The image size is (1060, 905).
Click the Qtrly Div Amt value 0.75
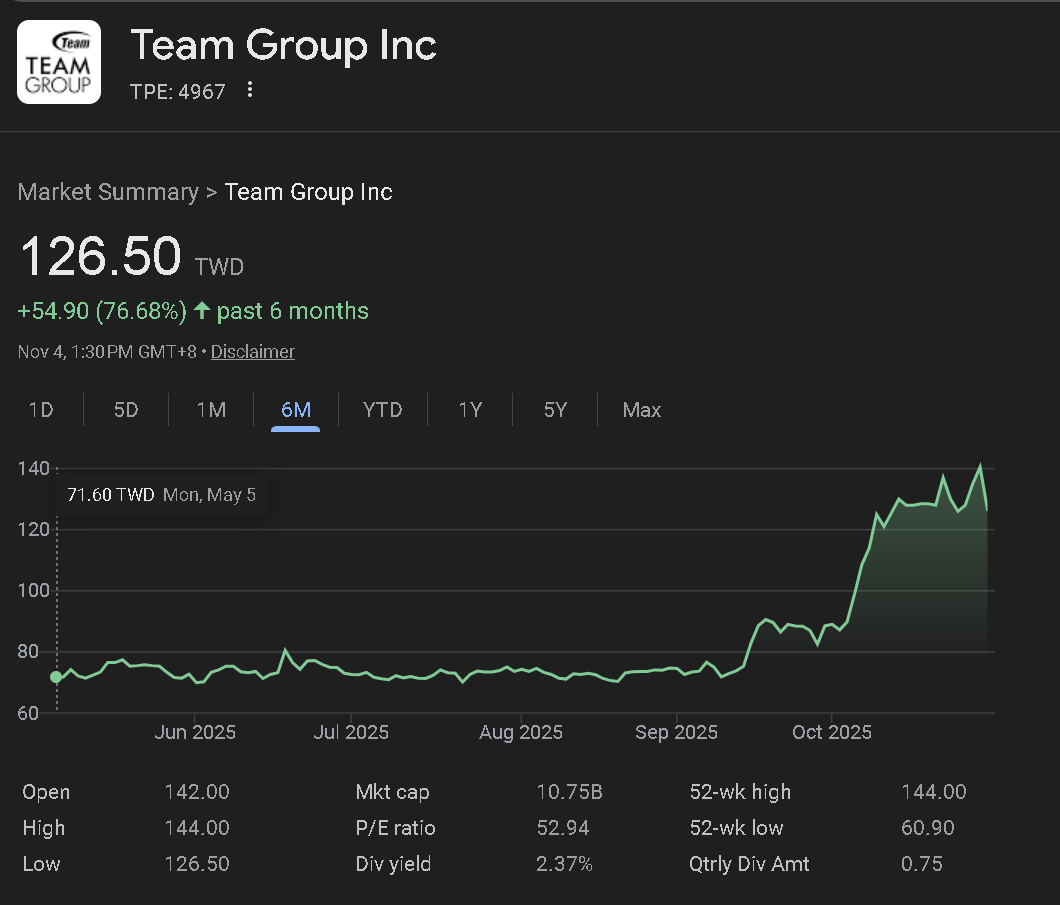921,863
